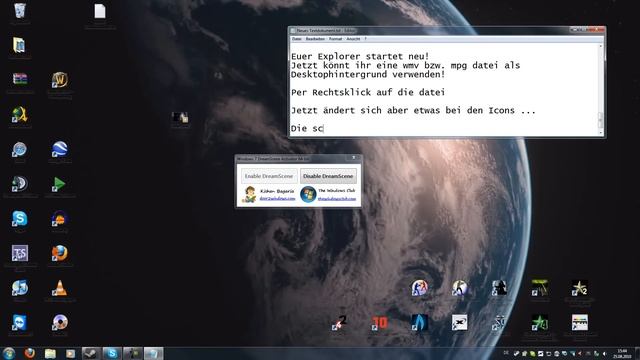Launch the star 2 game shortcut
640x360 pixels.
pyautogui.click(x=580, y=288)
